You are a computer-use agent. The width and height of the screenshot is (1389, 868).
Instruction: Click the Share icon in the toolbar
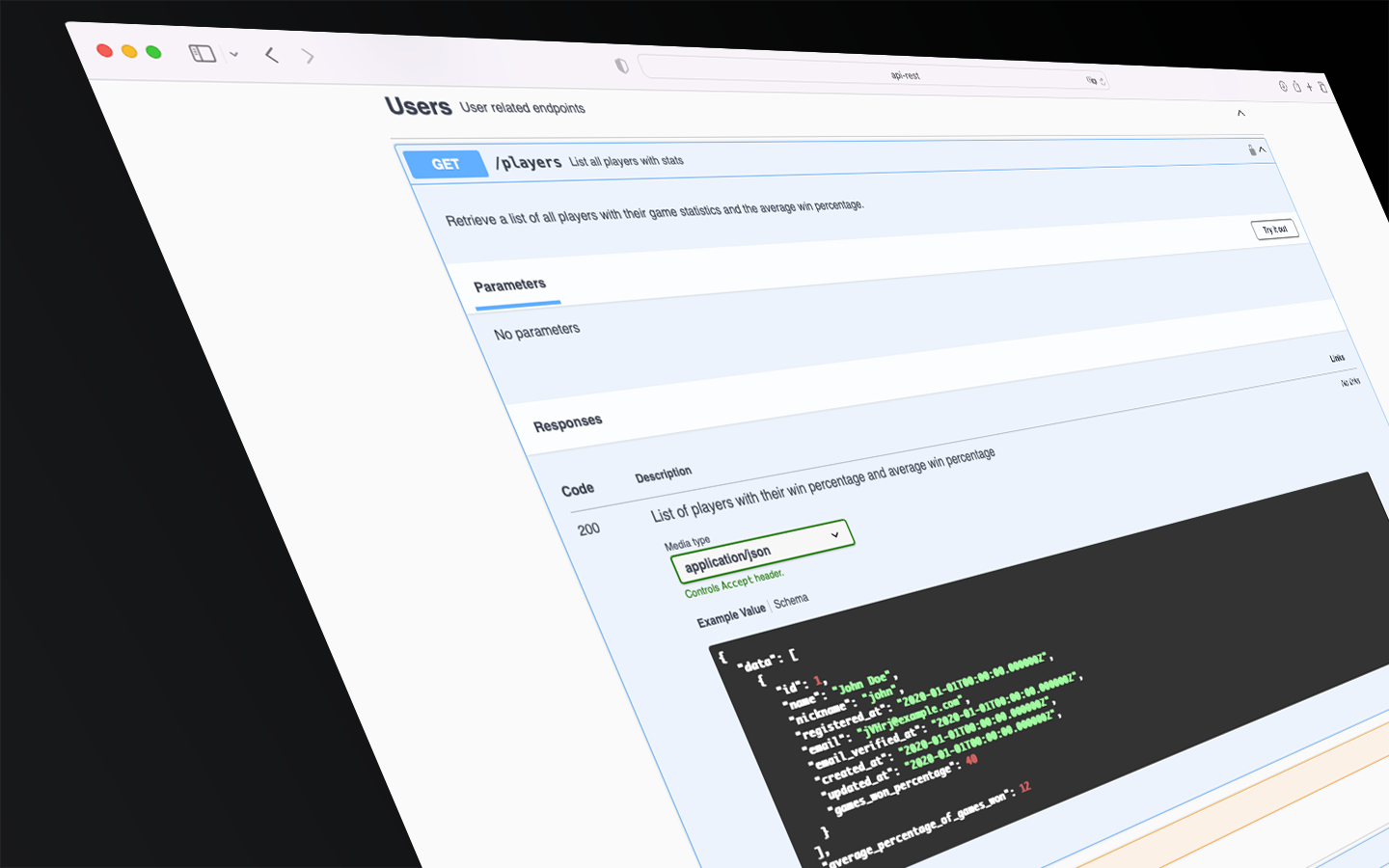pos(1296,87)
